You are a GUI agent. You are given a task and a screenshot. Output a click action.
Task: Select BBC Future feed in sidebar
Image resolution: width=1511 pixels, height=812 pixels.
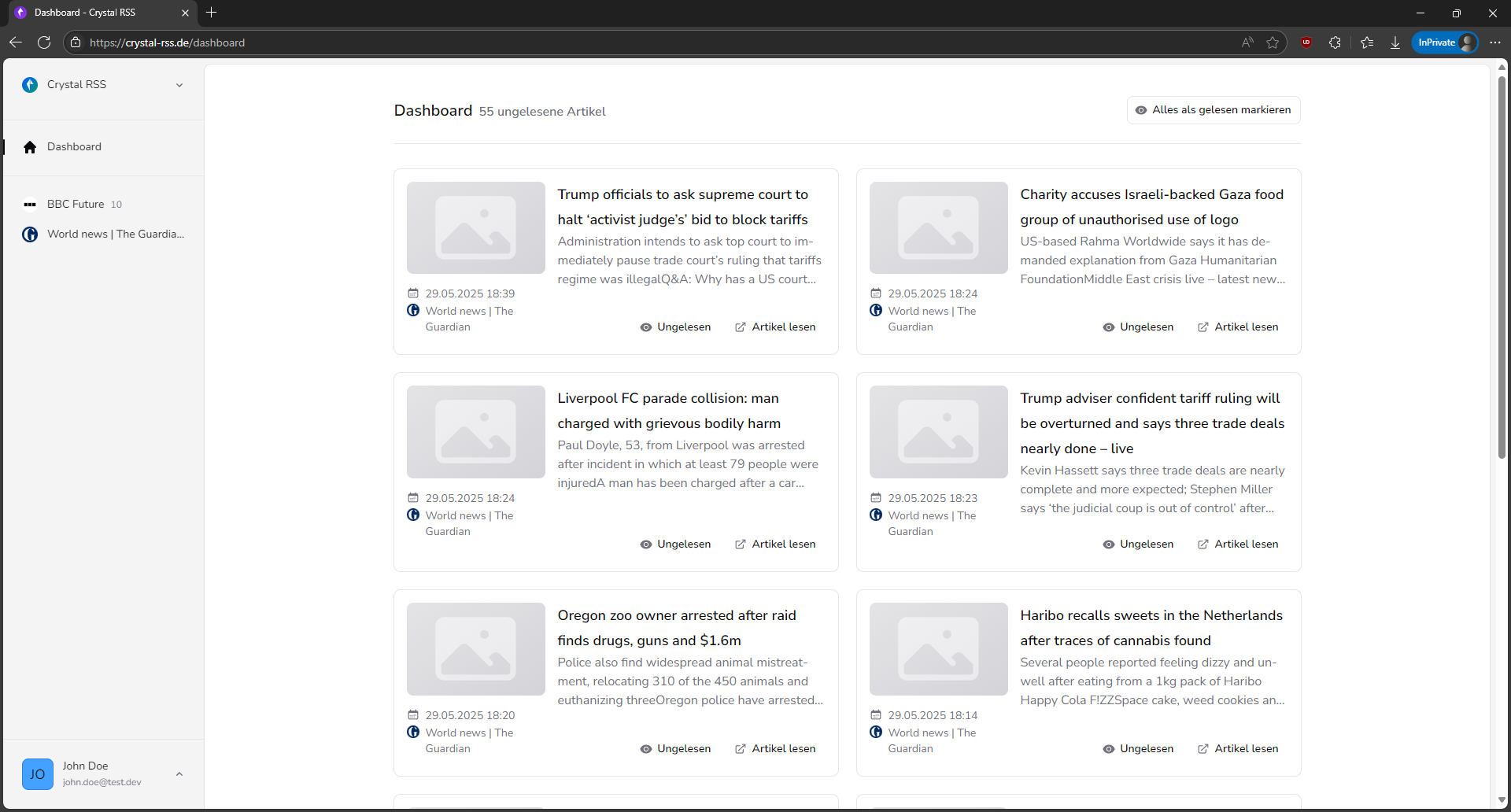pyautogui.click(x=76, y=205)
